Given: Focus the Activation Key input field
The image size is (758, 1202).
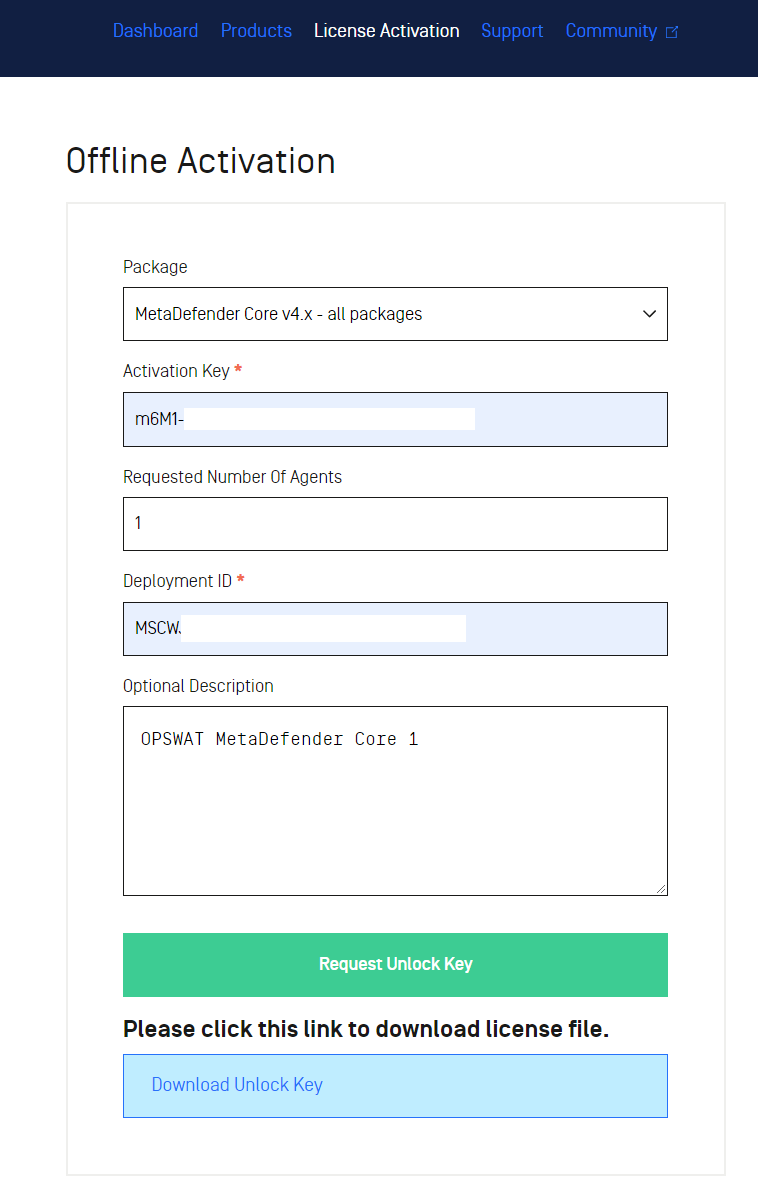Looking at the screenshot, I should pos(395,419).
